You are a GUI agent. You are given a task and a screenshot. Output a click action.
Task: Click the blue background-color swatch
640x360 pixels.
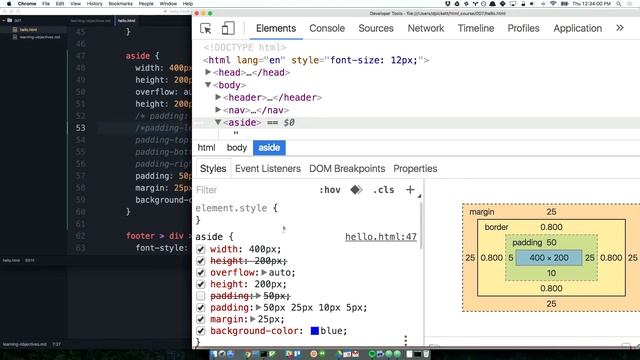(315, 331)
